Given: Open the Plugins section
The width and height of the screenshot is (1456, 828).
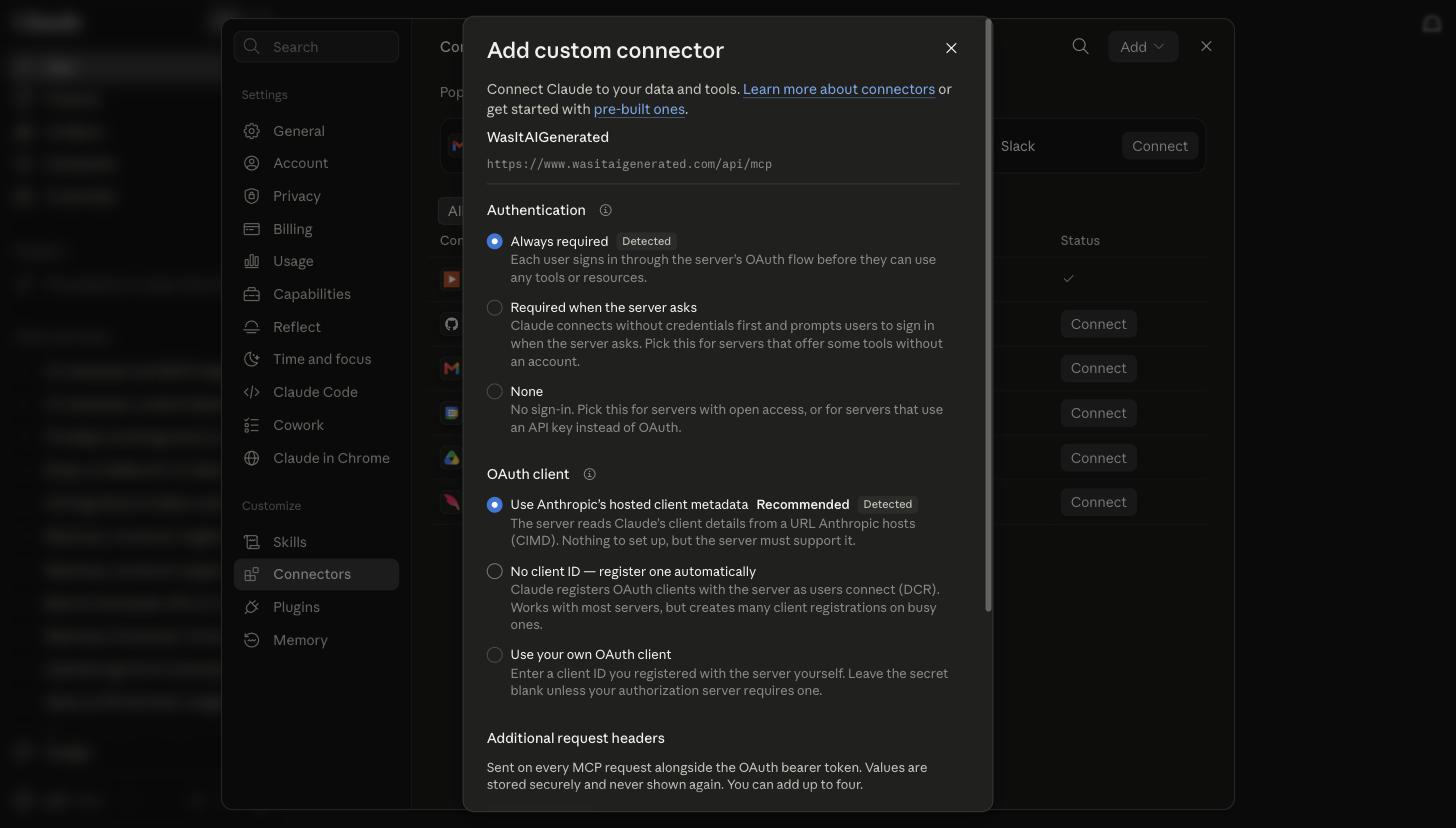Looking at the screenshot, I should tap(316, 607).
